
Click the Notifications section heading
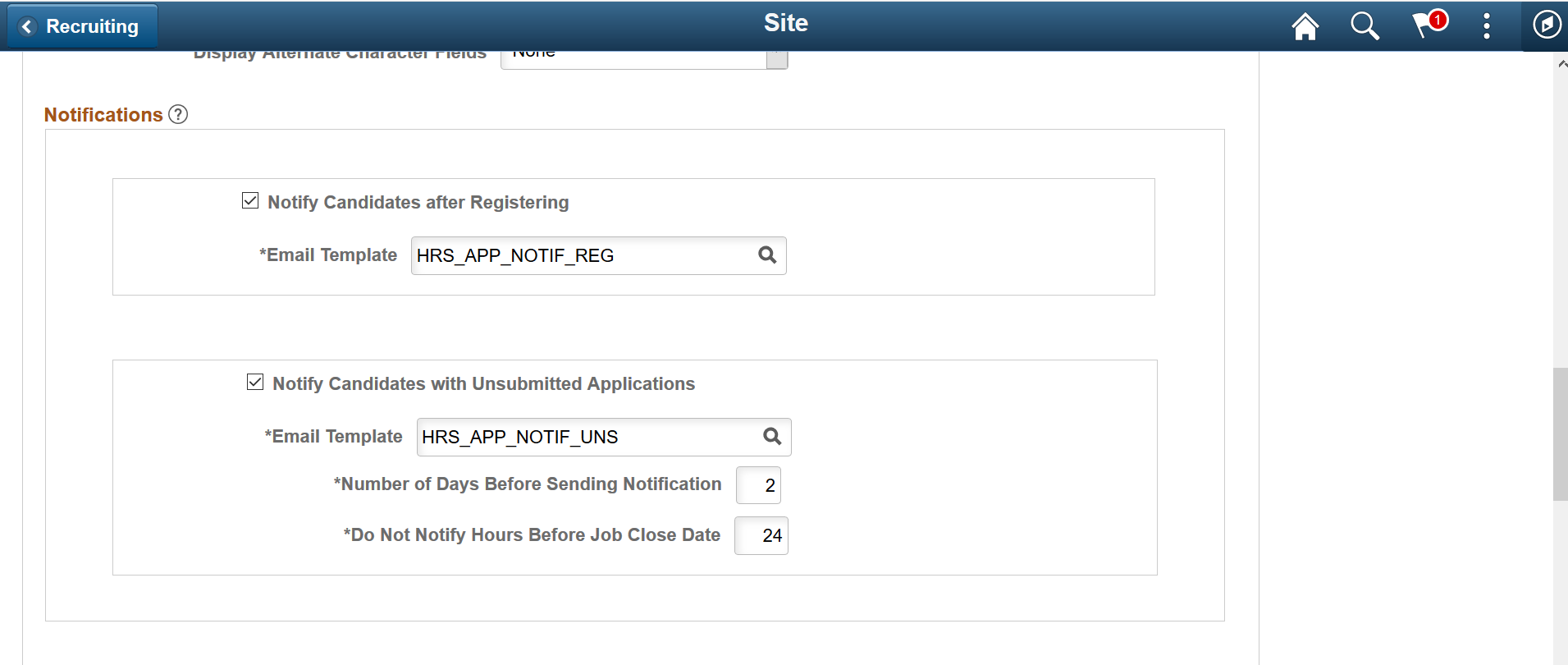(x=103, y=115)
